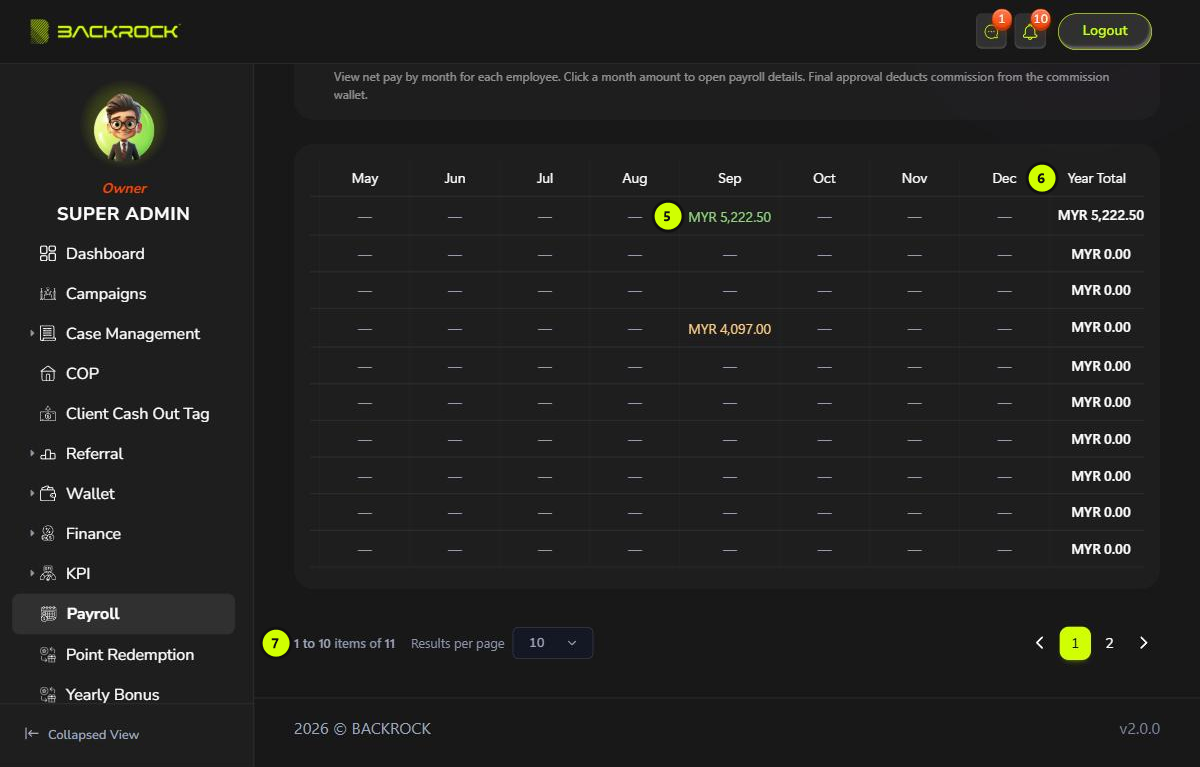Go to page 2 in pagination

[1109, 643]
